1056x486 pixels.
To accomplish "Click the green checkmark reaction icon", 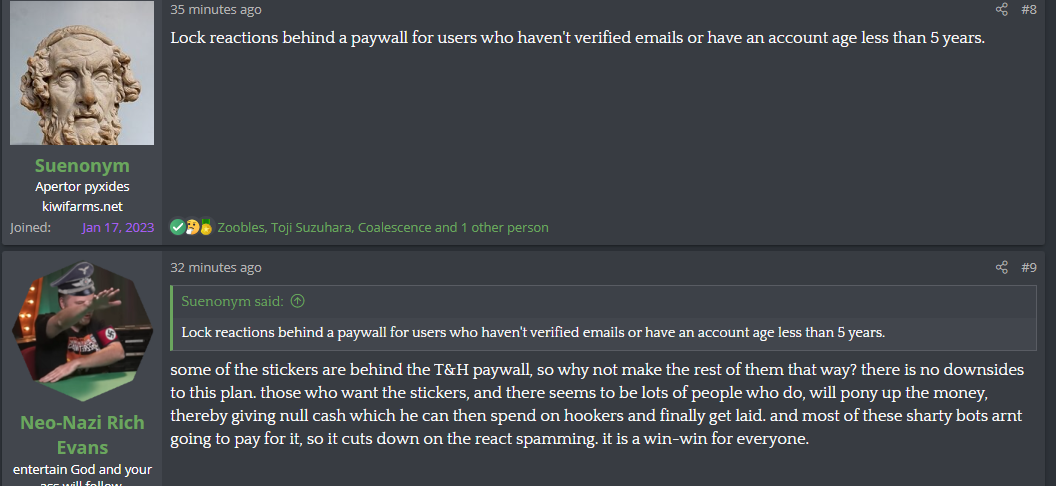I will pos(177,227).
